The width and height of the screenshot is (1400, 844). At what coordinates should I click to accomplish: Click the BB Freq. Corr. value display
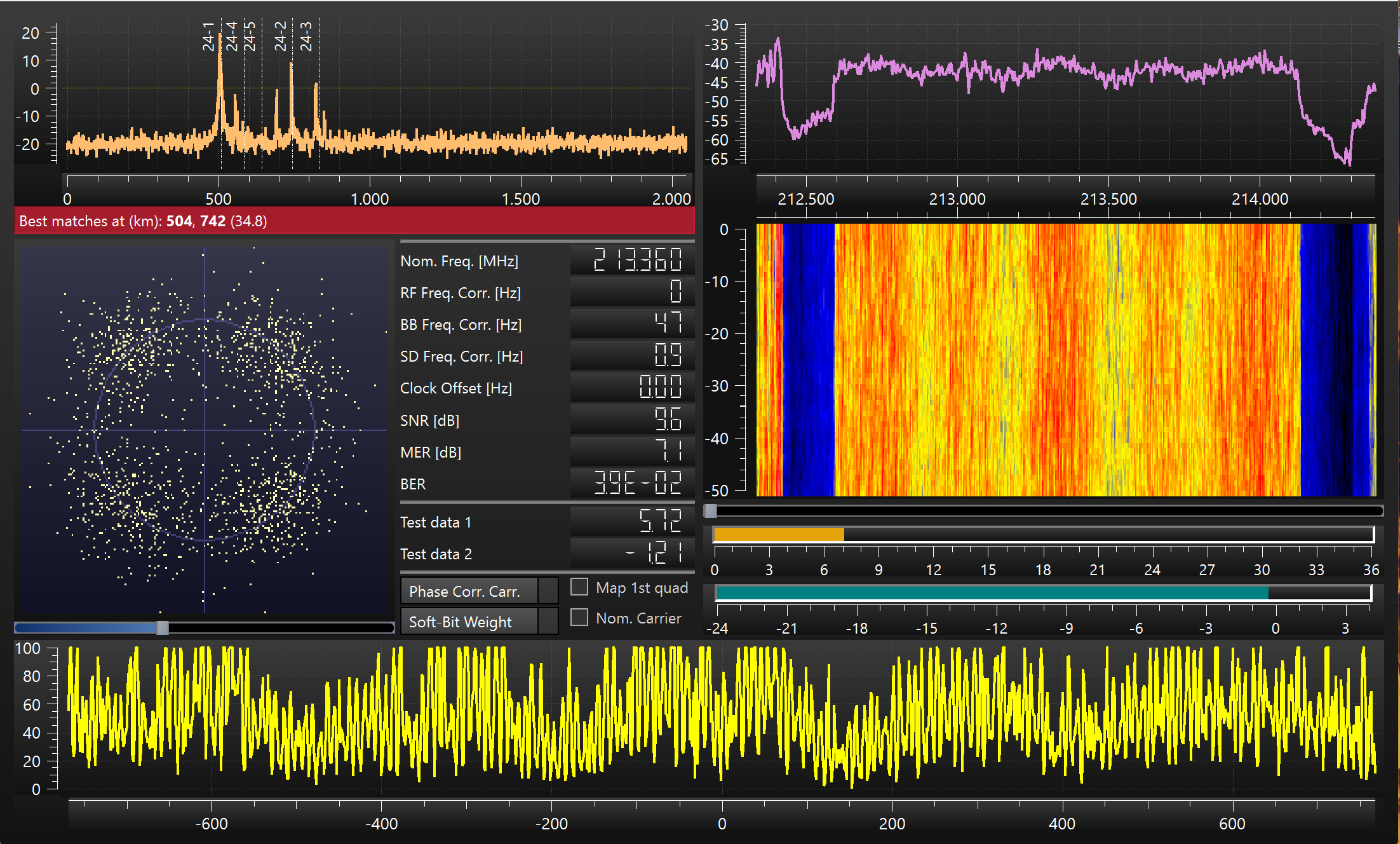tap(632, 324)
